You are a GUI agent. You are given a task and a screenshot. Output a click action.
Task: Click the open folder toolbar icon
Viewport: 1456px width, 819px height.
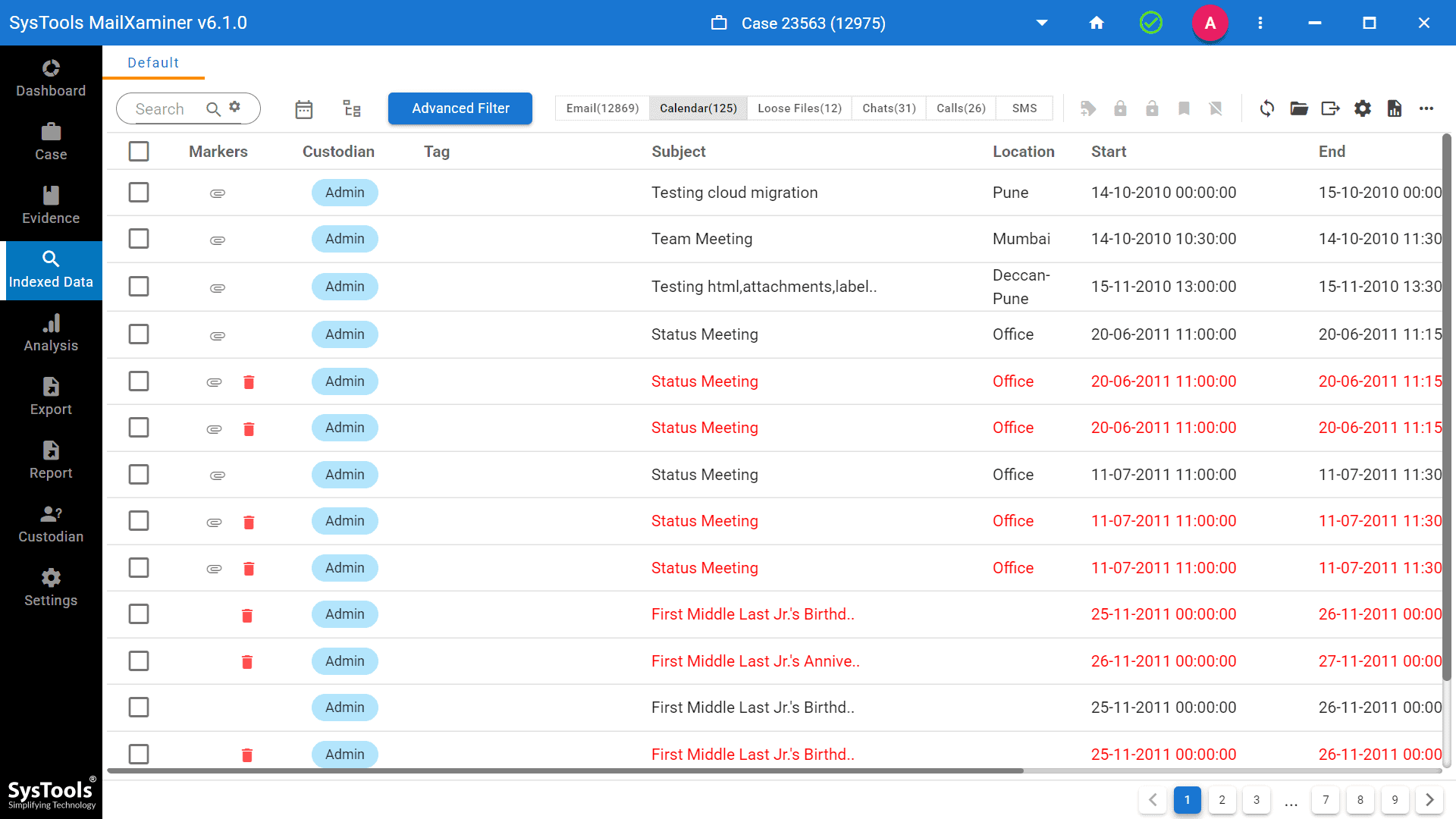coord(1299,108)
